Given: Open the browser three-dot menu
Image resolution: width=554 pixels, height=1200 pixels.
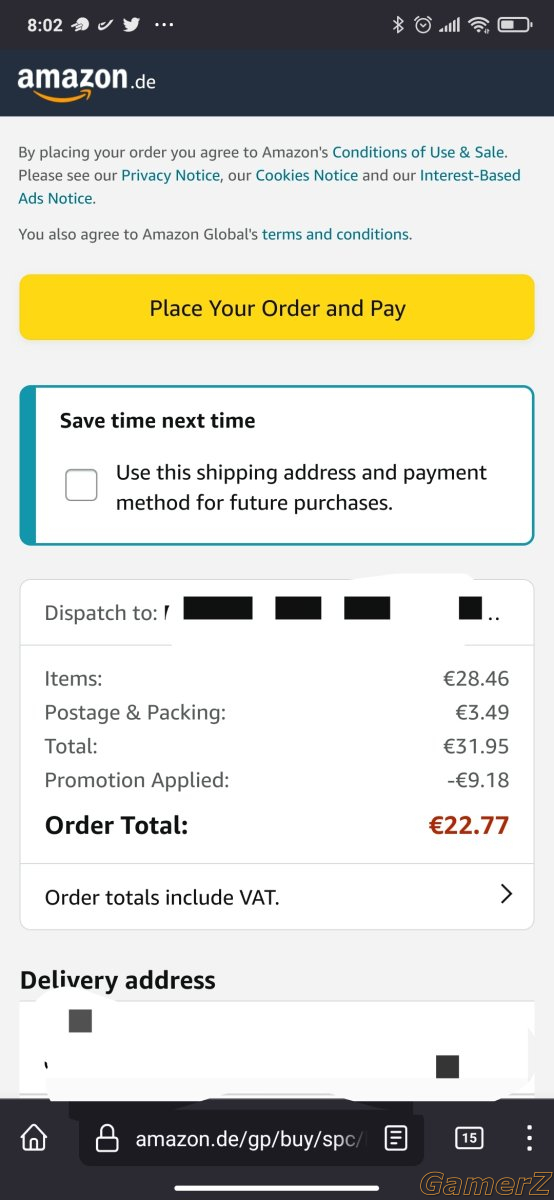Looking at the screenshot, I should pos(529,1138).
